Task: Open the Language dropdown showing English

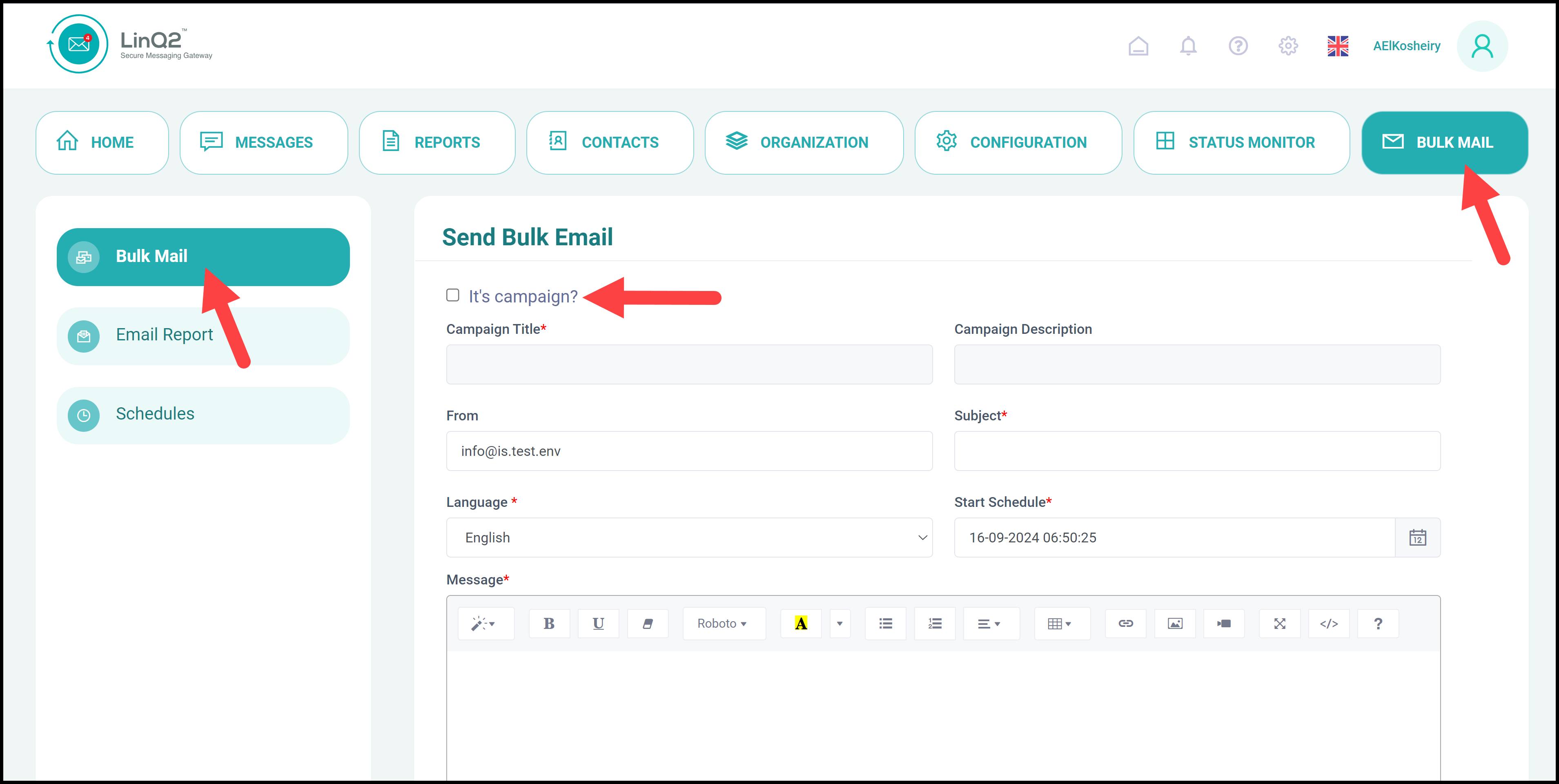Action: click(x=689, y=537)
